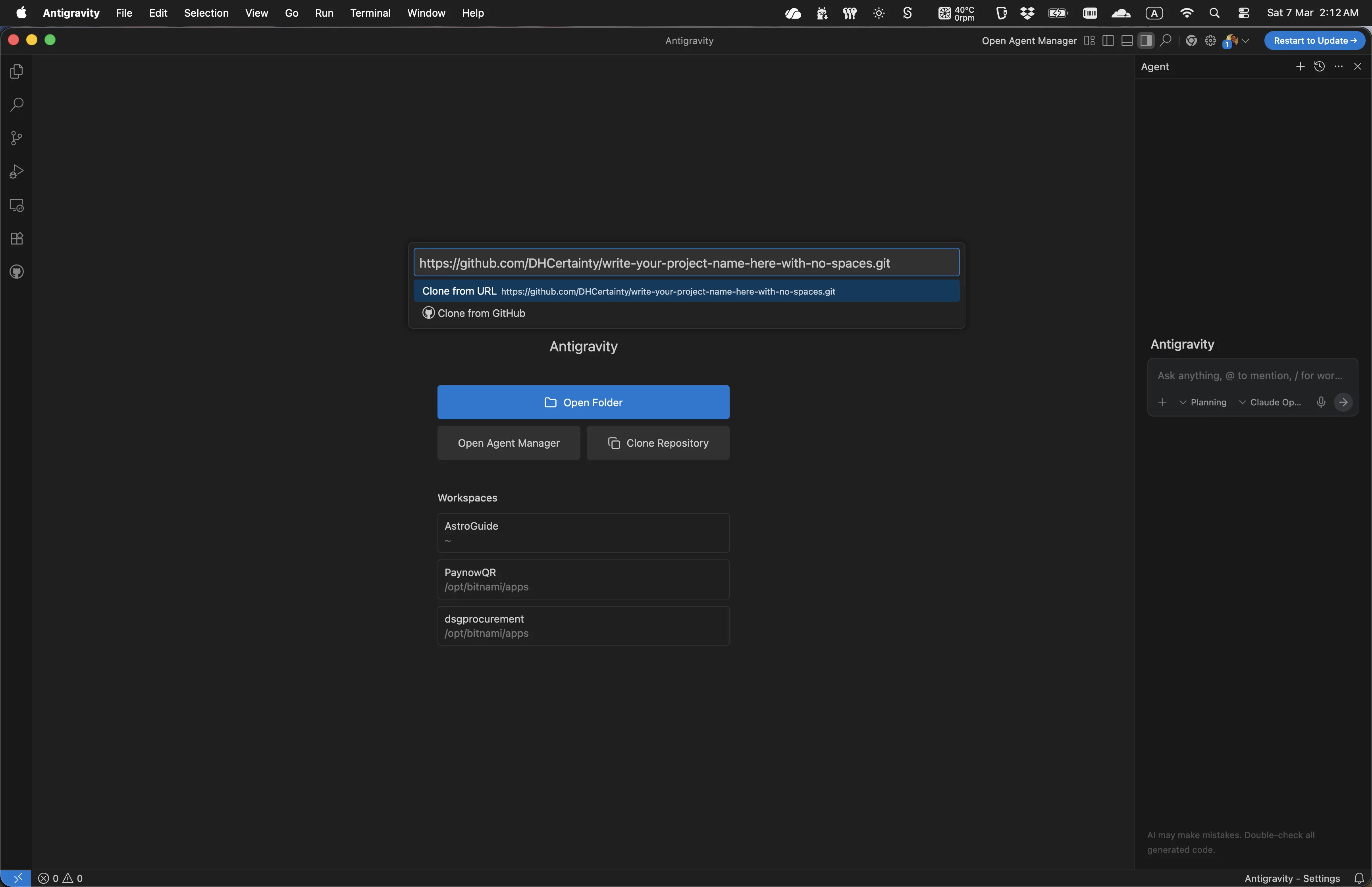Click the send arrow button in chat
The width and height of the screenshot is (1372, 887).
click(x=1343, y=402)
